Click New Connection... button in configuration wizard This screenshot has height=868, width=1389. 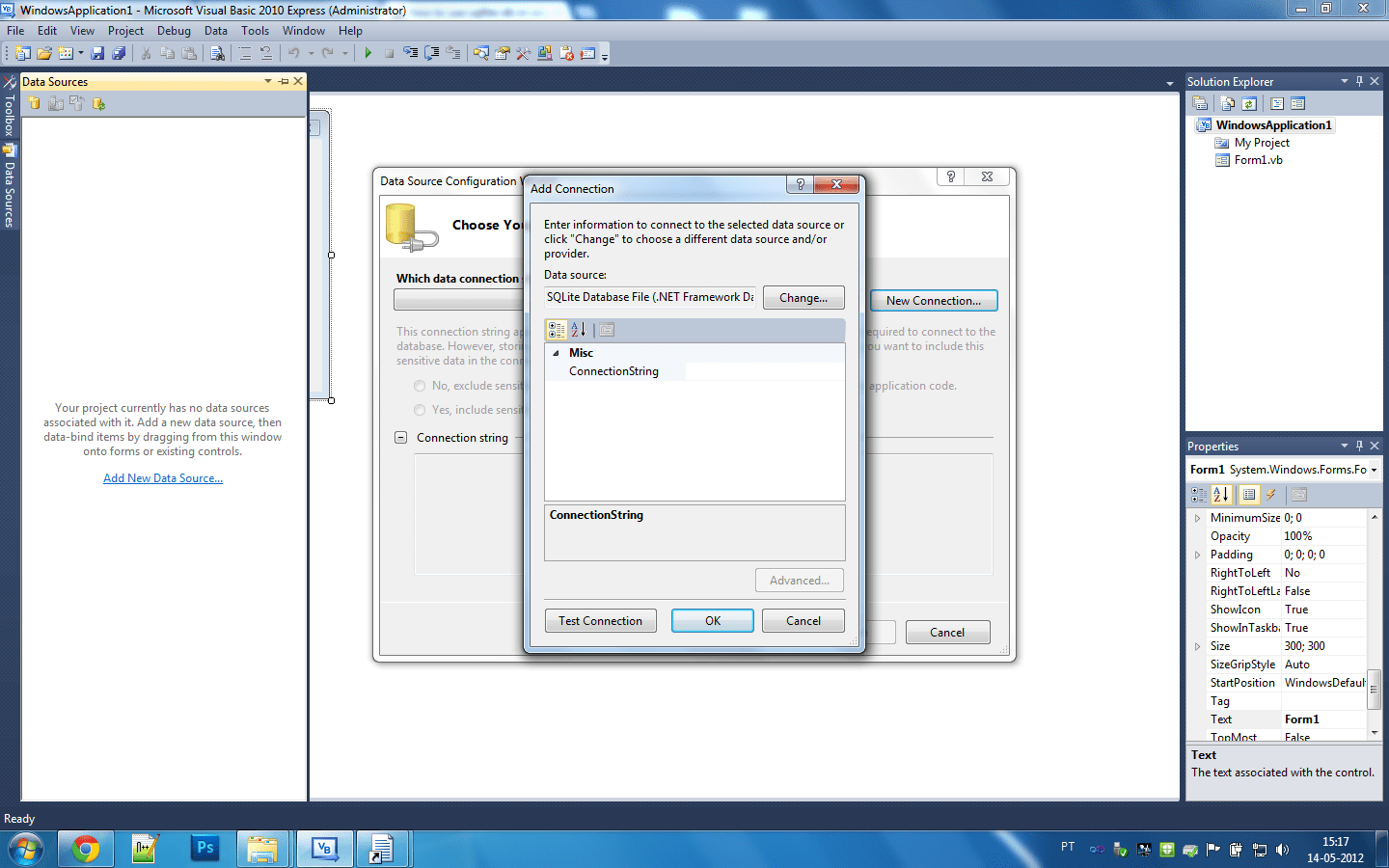click(934, 301)
